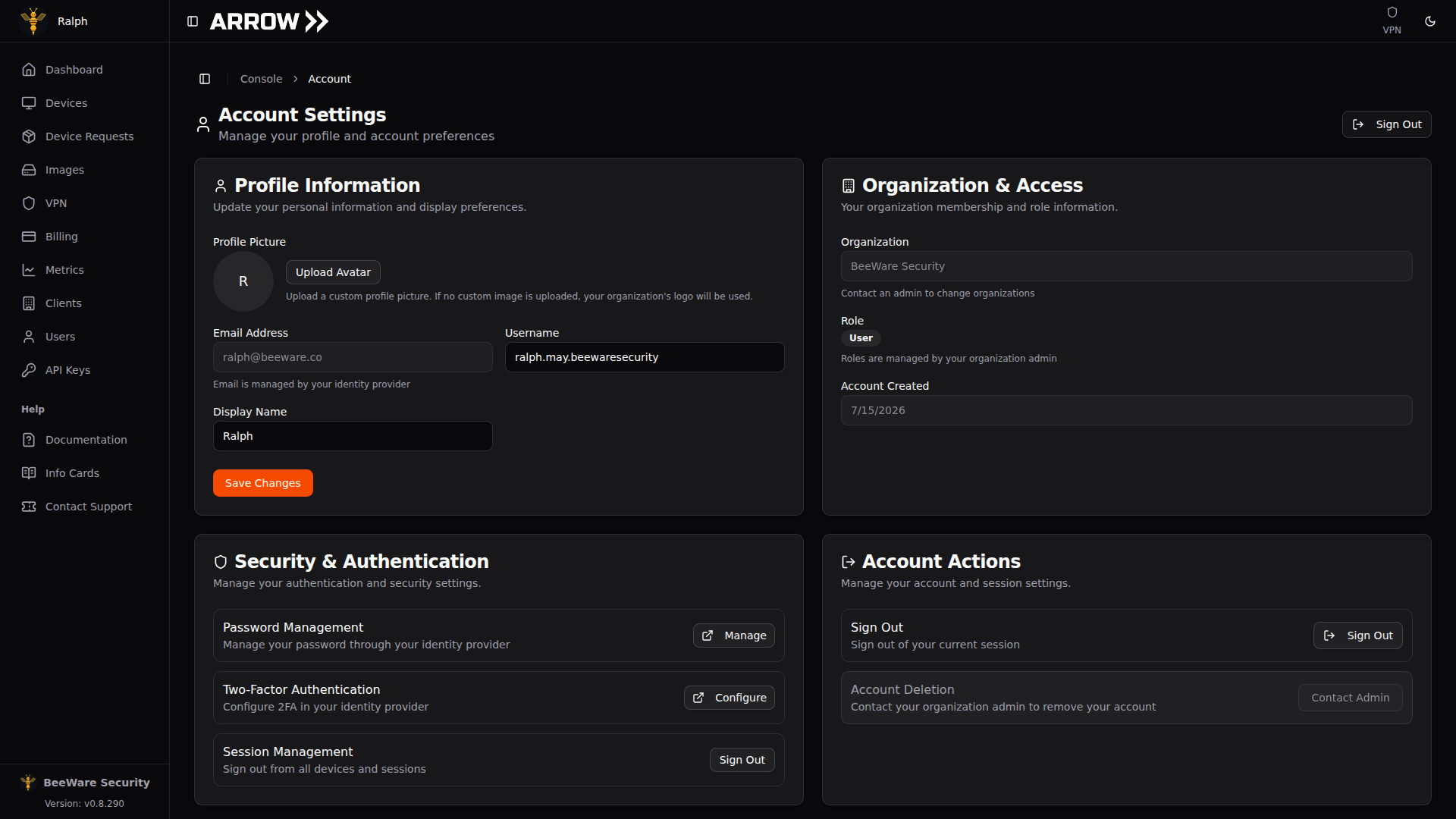Go to the Billing section
Image resolution: width=1456 pixels, height=819 pixels.
point(84,237)
